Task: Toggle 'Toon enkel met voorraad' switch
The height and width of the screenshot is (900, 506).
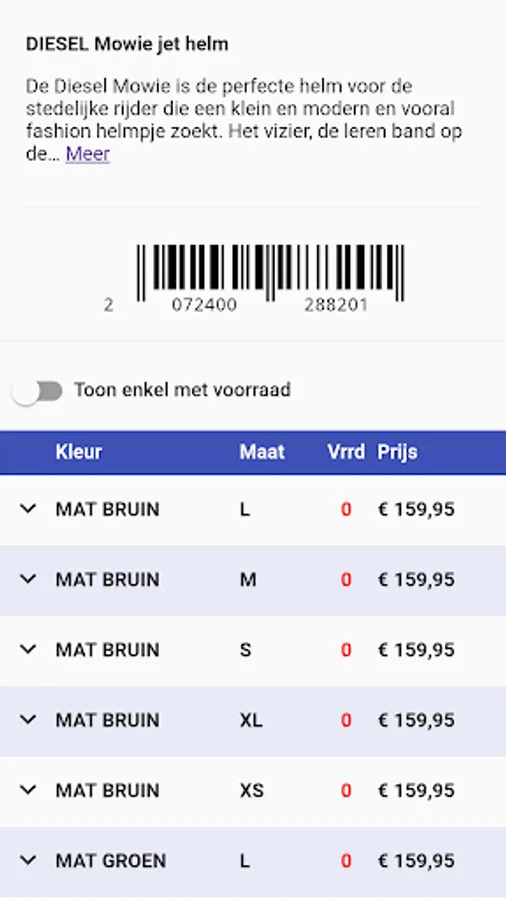Action: pos(37,391)
